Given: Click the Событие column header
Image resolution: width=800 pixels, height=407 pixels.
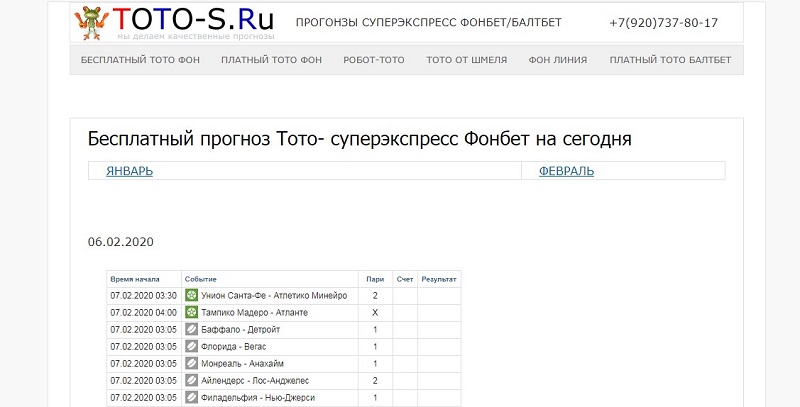Looking at the screenshot, I should coord(201,278).
